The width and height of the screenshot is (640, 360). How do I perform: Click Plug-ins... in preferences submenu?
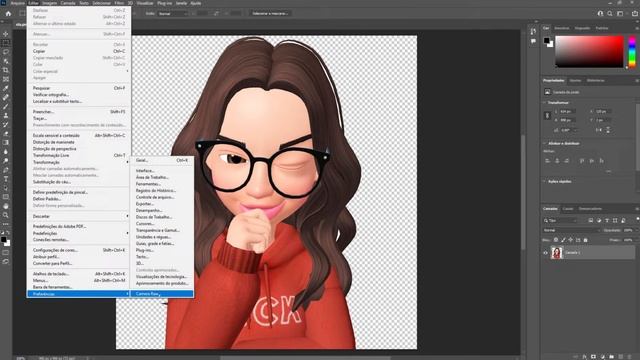[162, 250]
